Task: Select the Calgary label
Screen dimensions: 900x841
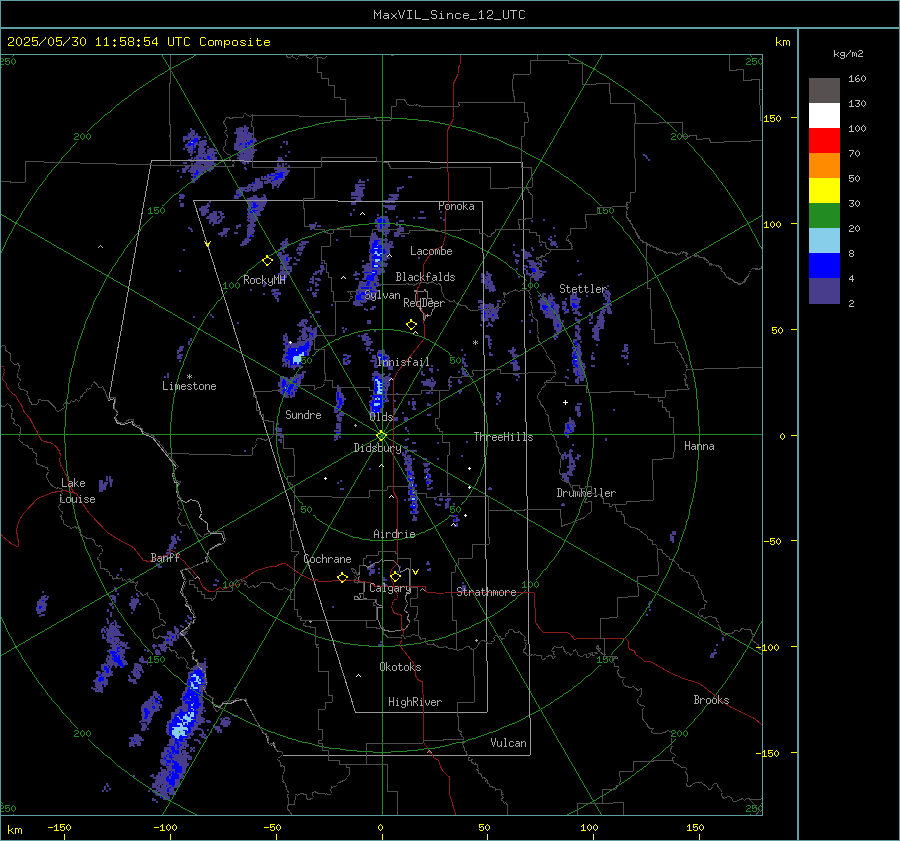Action: pos(390,588)
